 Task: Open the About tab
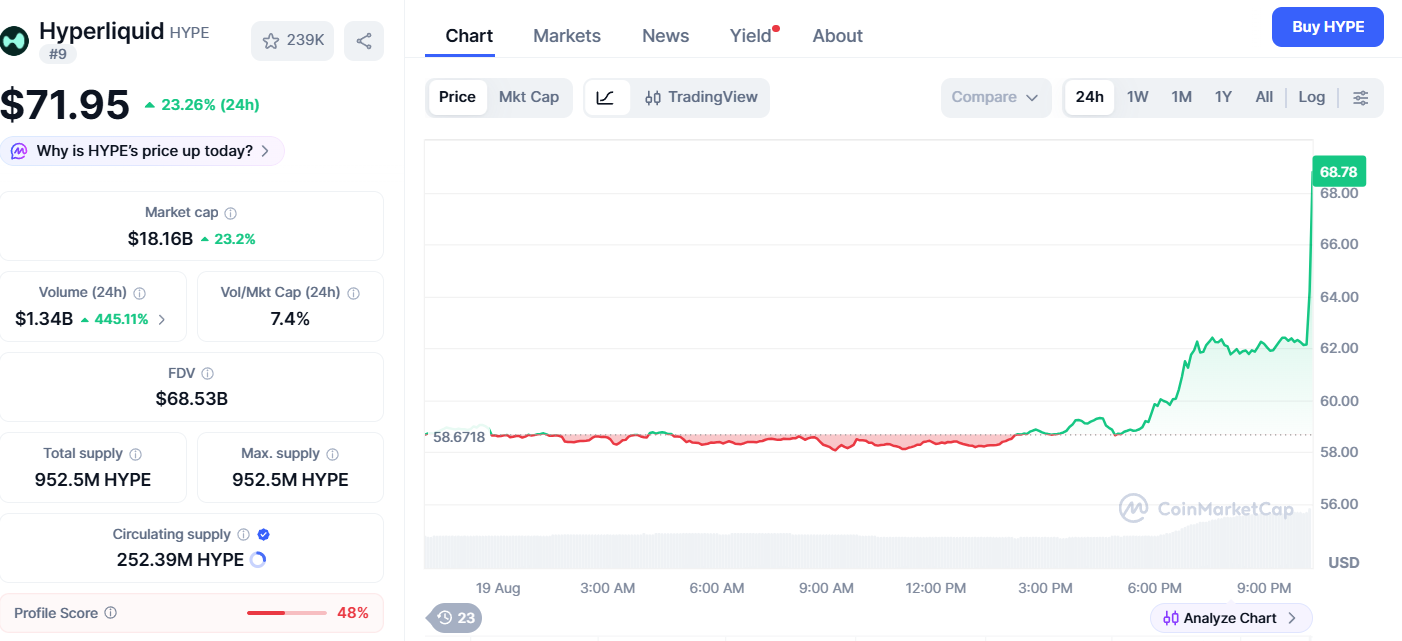click(837, 36)
